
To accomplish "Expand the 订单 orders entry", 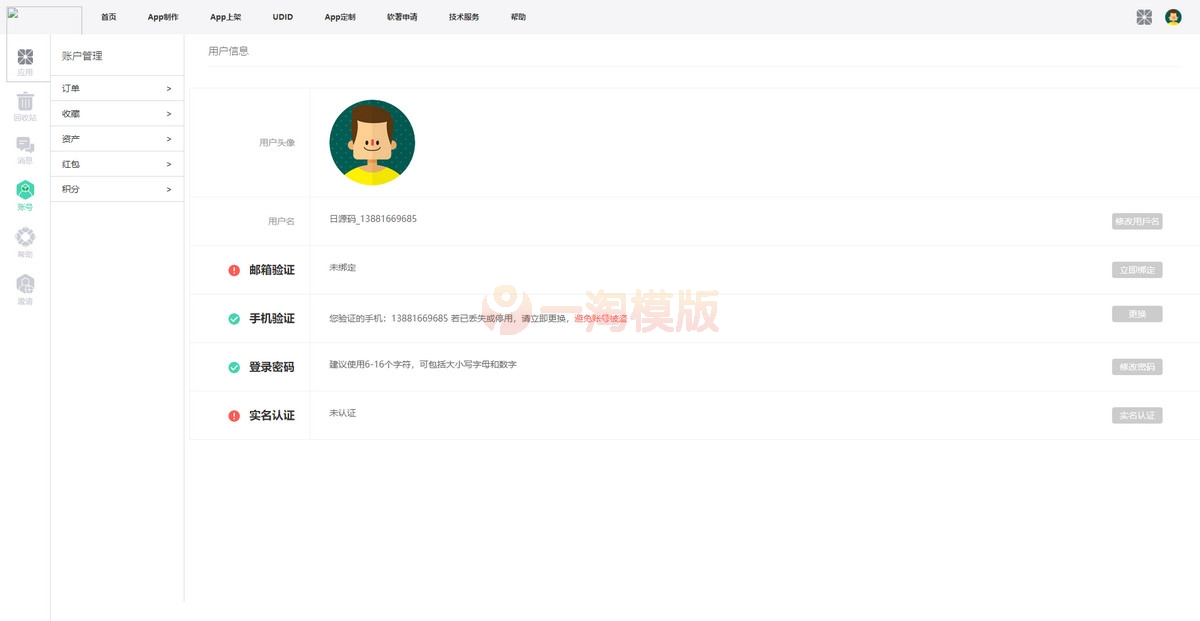I will [117, 88].
